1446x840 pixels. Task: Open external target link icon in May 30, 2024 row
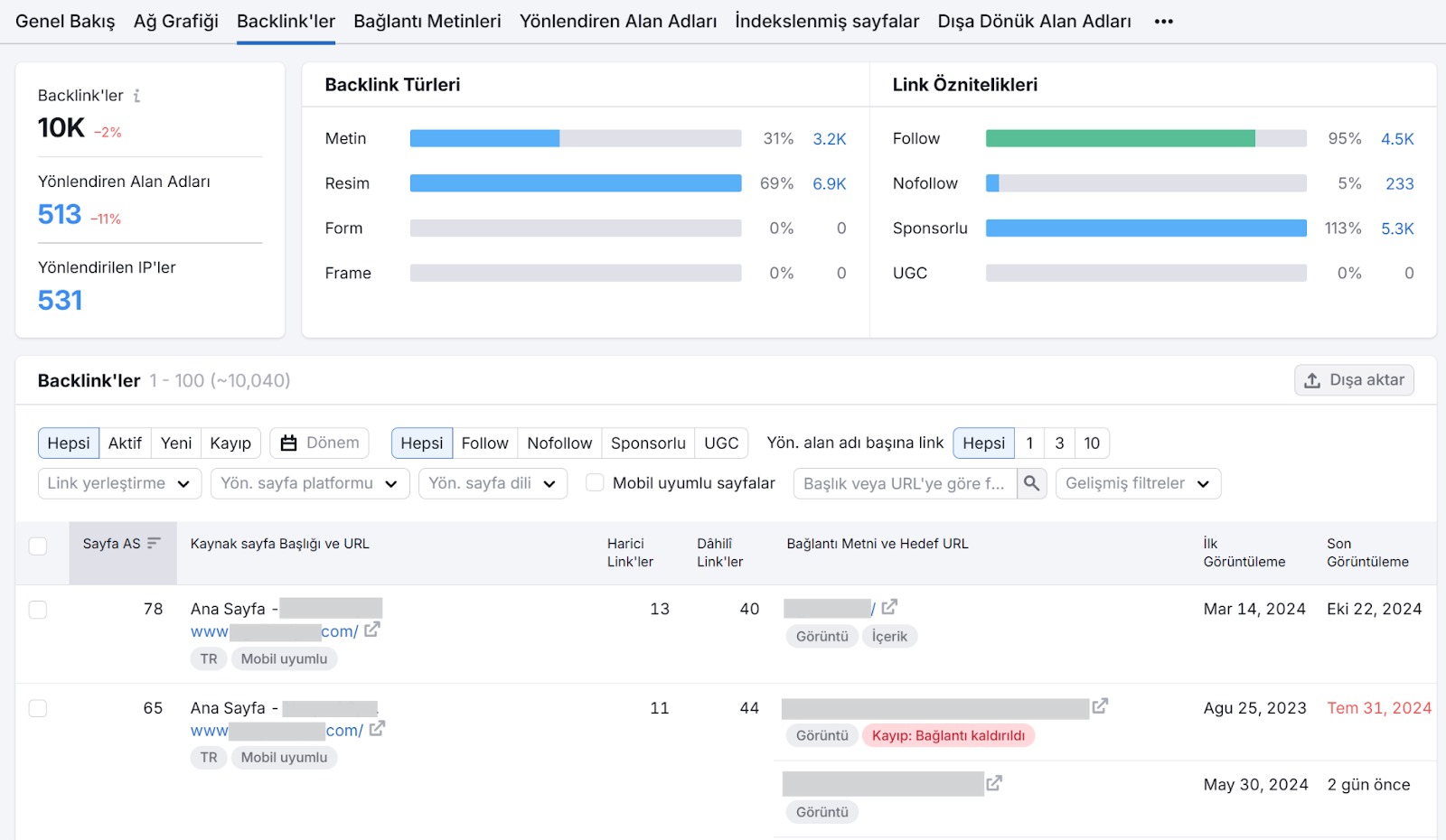[x=994, y=783]
